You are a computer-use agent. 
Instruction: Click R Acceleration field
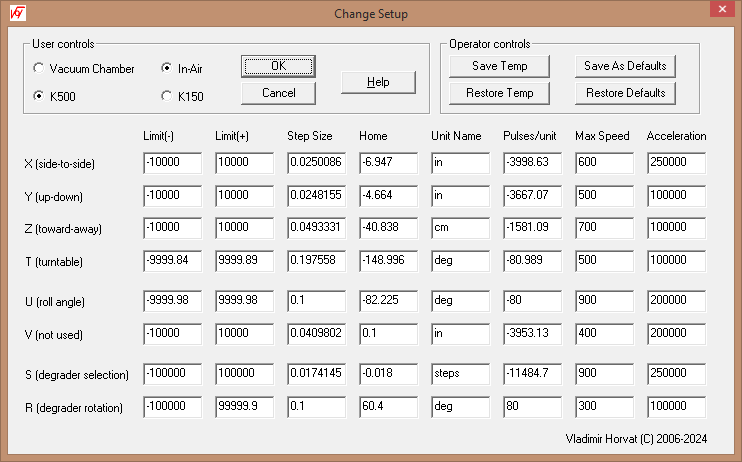pyautogui.click(x=676, y=407)
